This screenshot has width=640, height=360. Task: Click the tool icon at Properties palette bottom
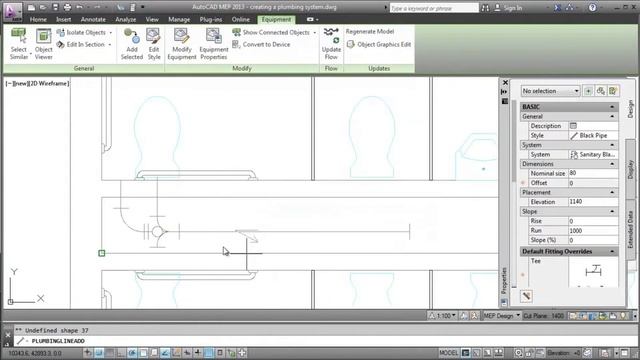pyautogui.click(x=526, y=296)
